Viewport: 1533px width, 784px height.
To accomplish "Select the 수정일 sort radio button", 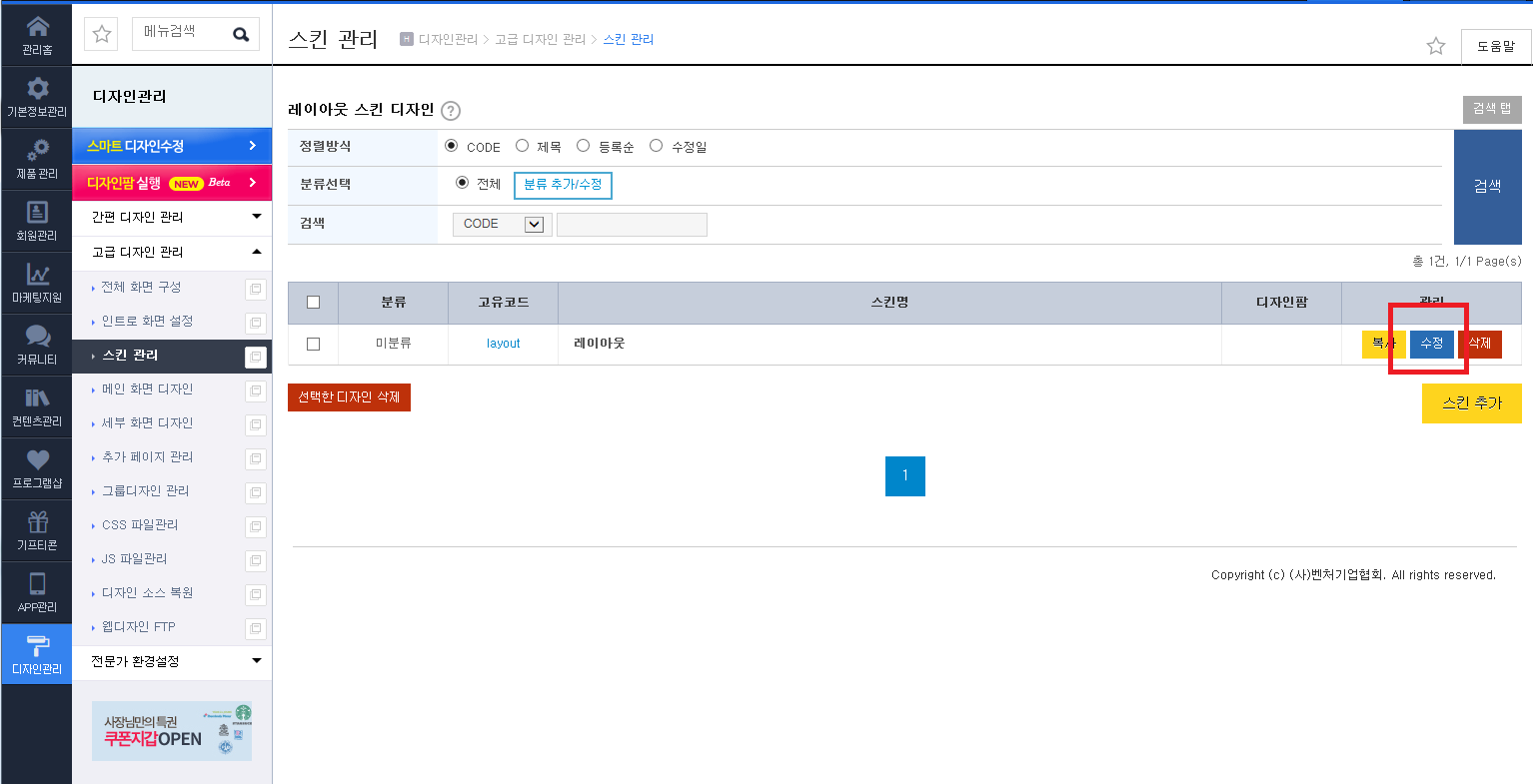I will 656,146.
